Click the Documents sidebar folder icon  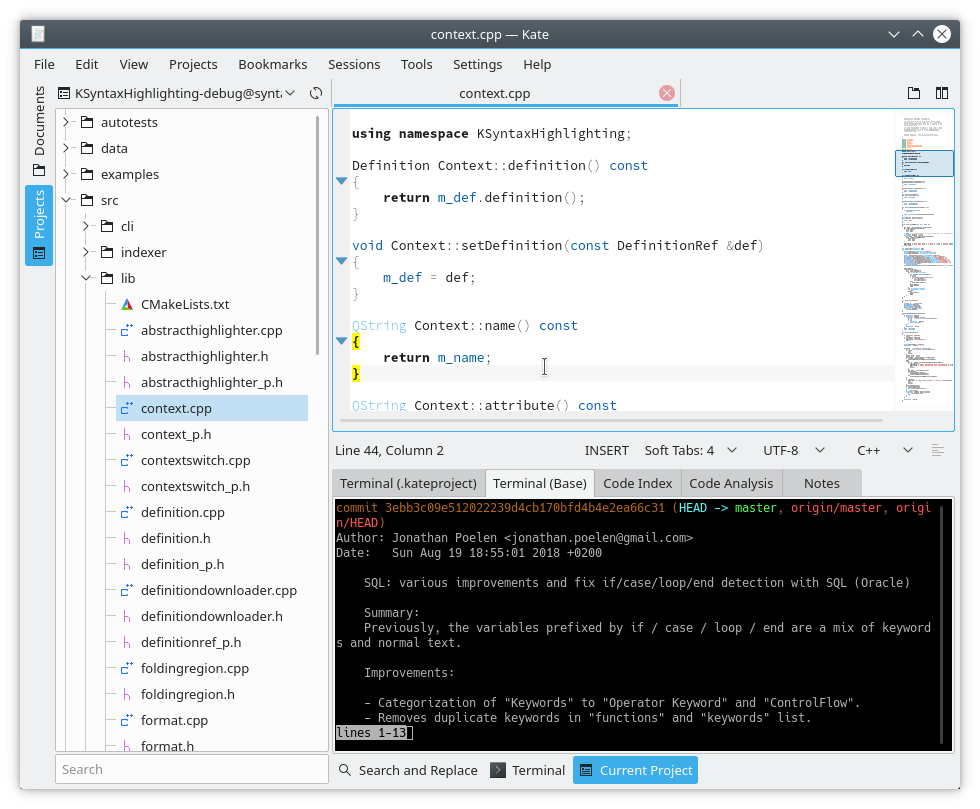point(39,170)
